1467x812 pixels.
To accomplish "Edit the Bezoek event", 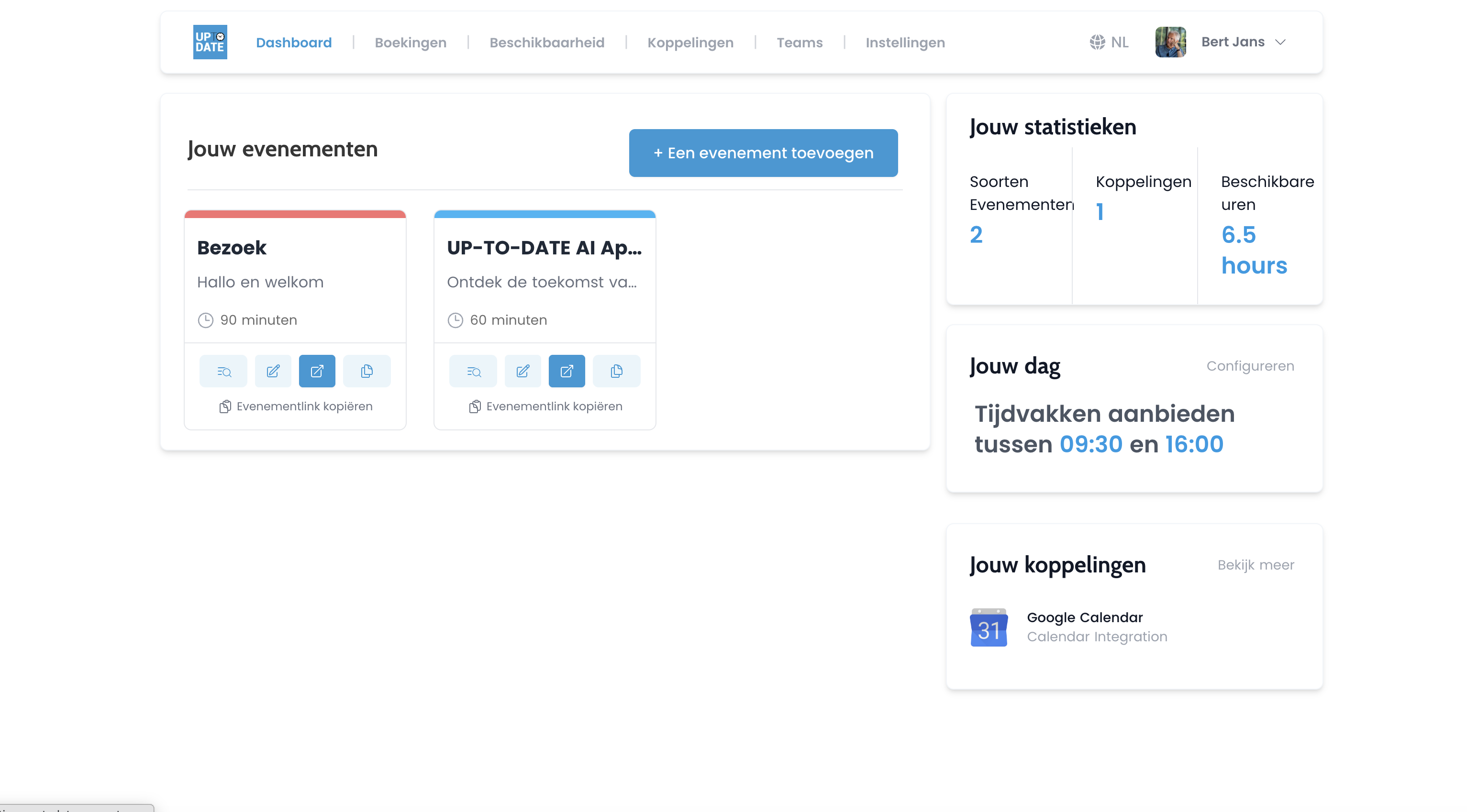I will pyautogui.click(x=273, y=371).
